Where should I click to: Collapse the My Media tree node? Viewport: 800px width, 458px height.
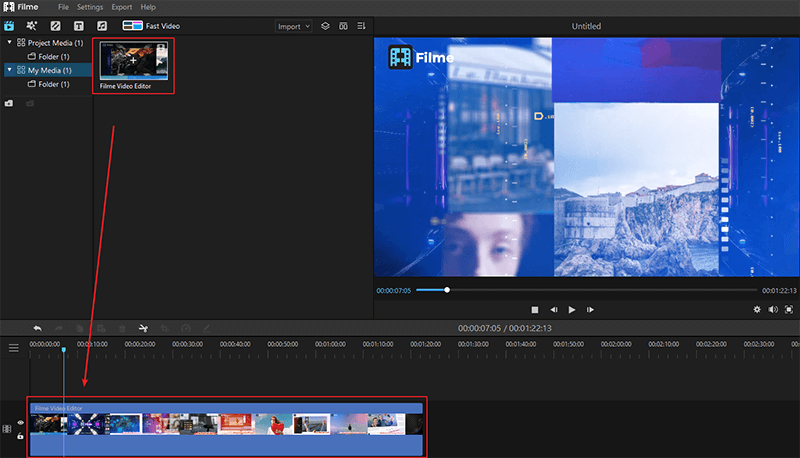point(9,70)
